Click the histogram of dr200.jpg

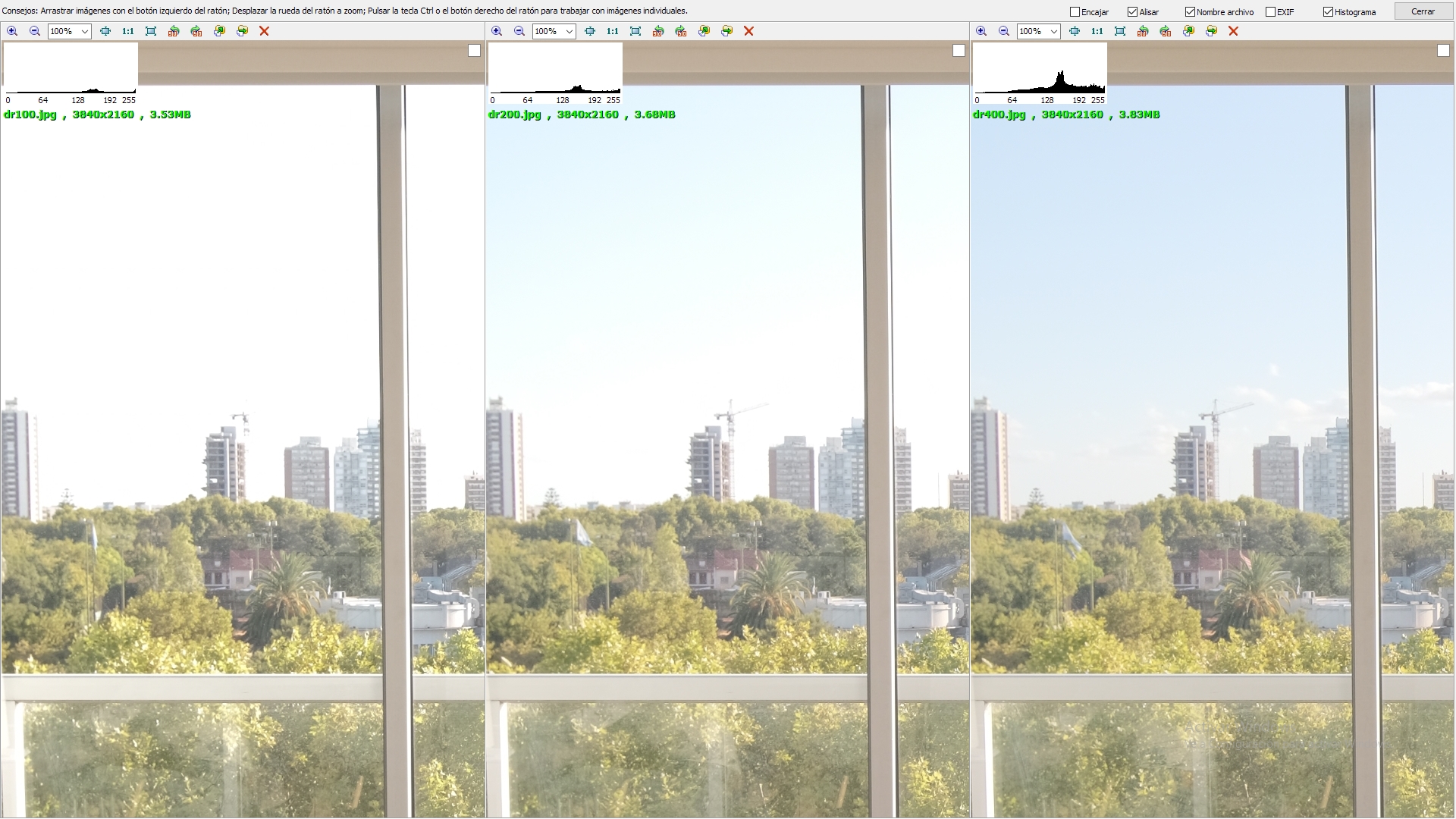tap(555, 74)
